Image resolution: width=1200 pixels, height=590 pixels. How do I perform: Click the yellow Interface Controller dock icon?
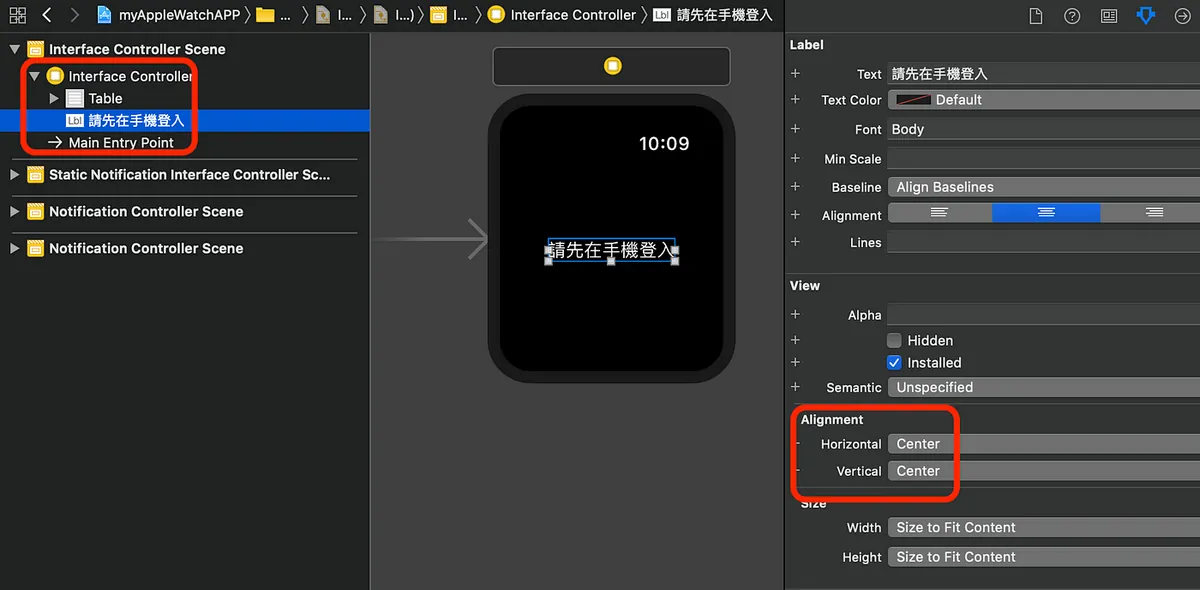(612, 66)
